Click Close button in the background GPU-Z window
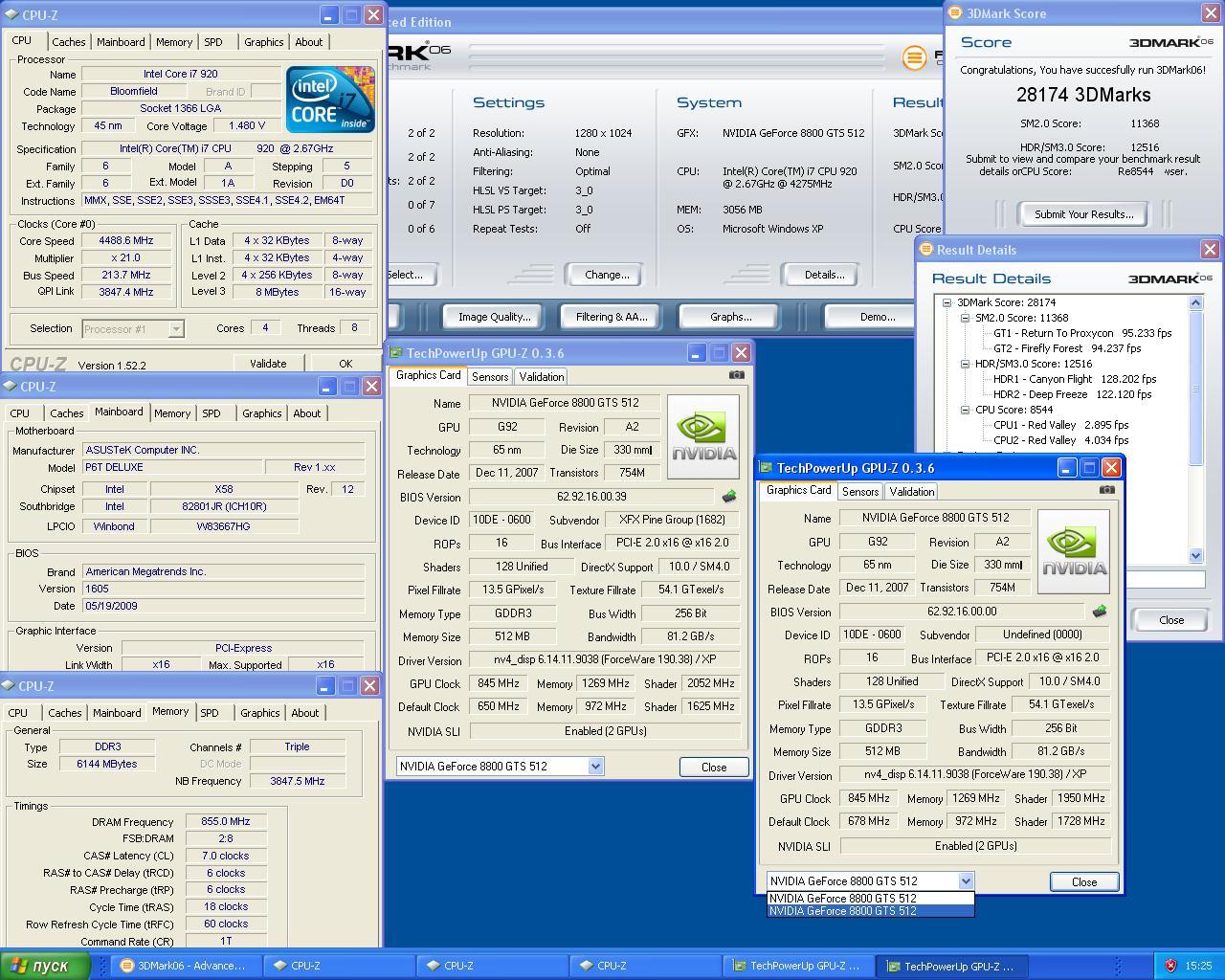Screen dimensions: 1225x980 coord(714,767)
